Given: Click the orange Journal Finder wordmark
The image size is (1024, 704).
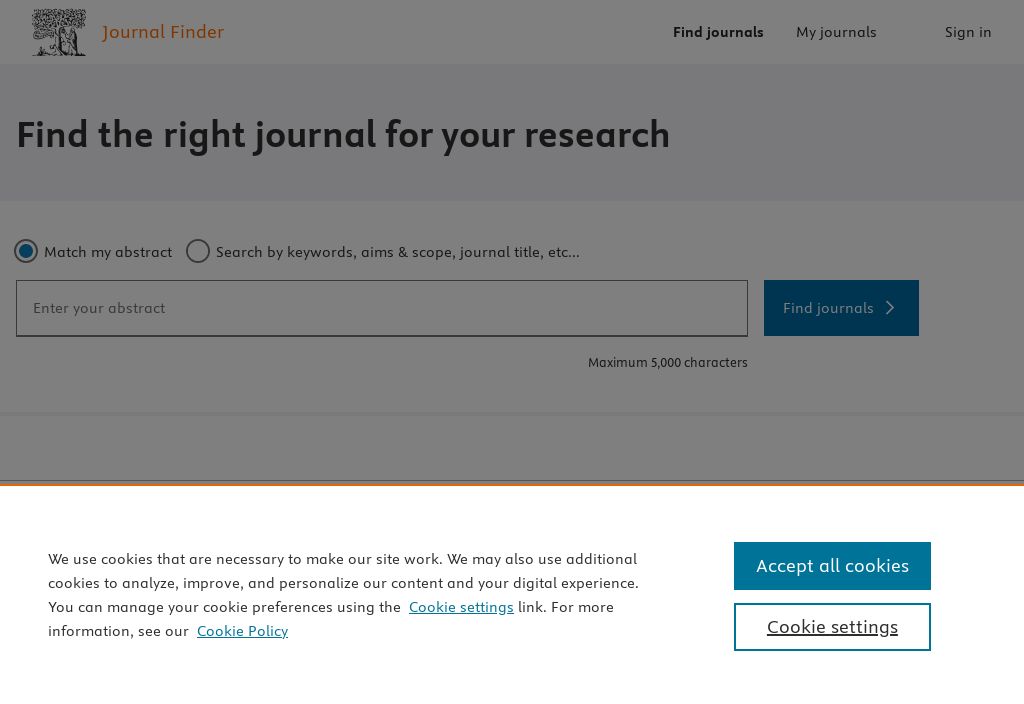Looking at the screenshot, I should coord(163,32).
